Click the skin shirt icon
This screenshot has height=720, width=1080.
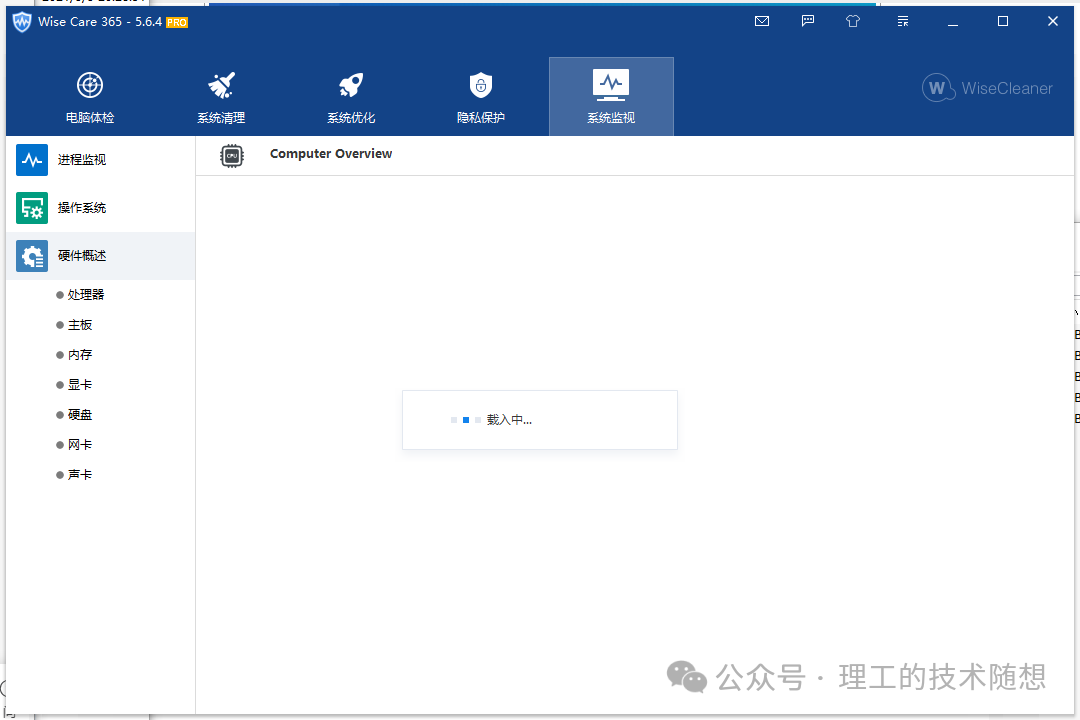click(853, 21)
